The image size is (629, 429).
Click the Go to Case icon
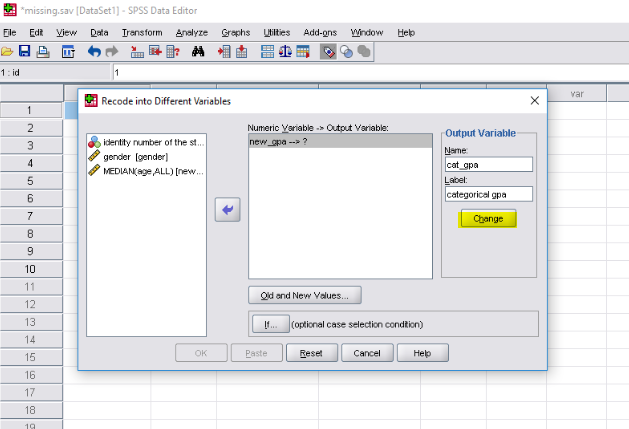click(x=137, y=52)
